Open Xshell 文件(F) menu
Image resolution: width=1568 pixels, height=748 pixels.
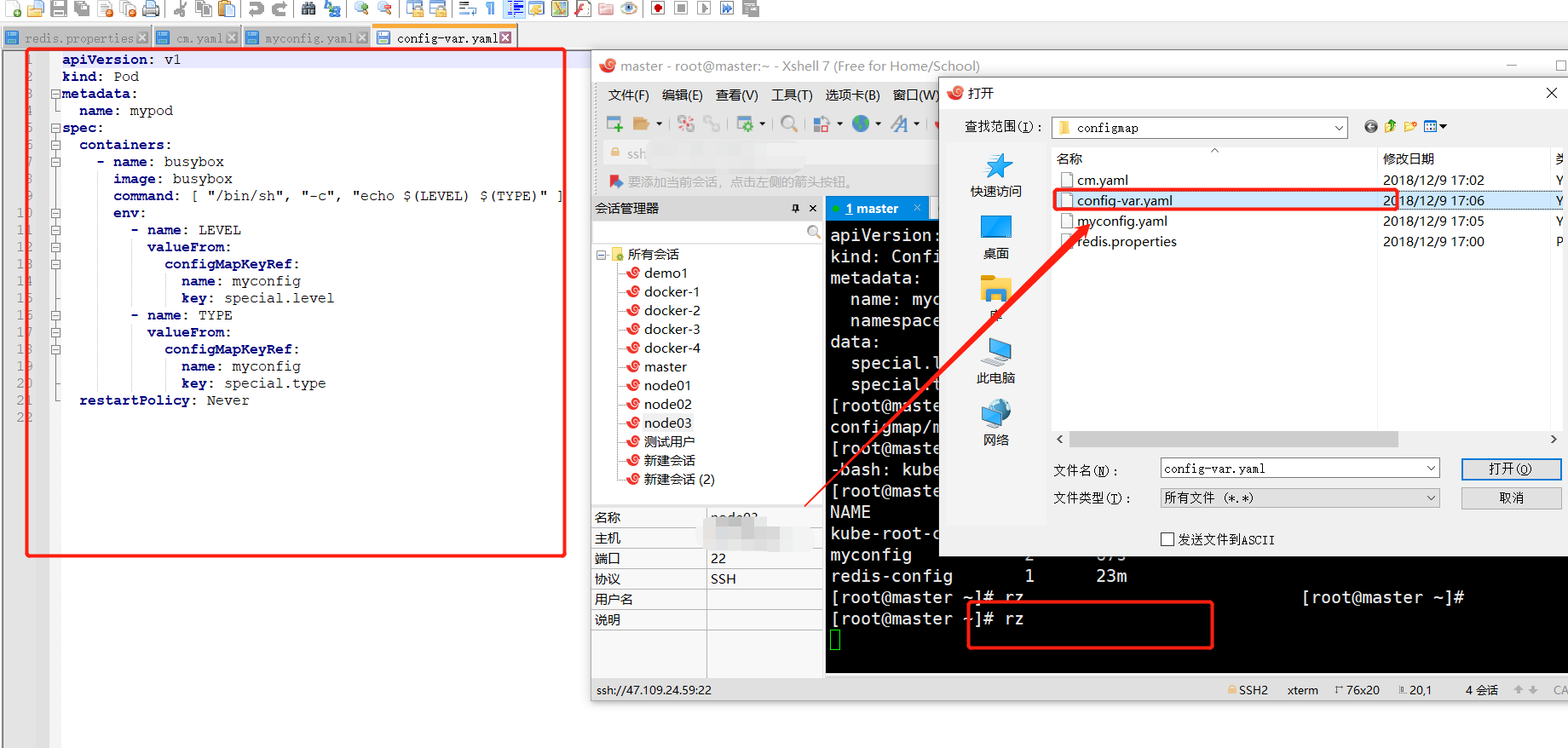coord(628,95)
